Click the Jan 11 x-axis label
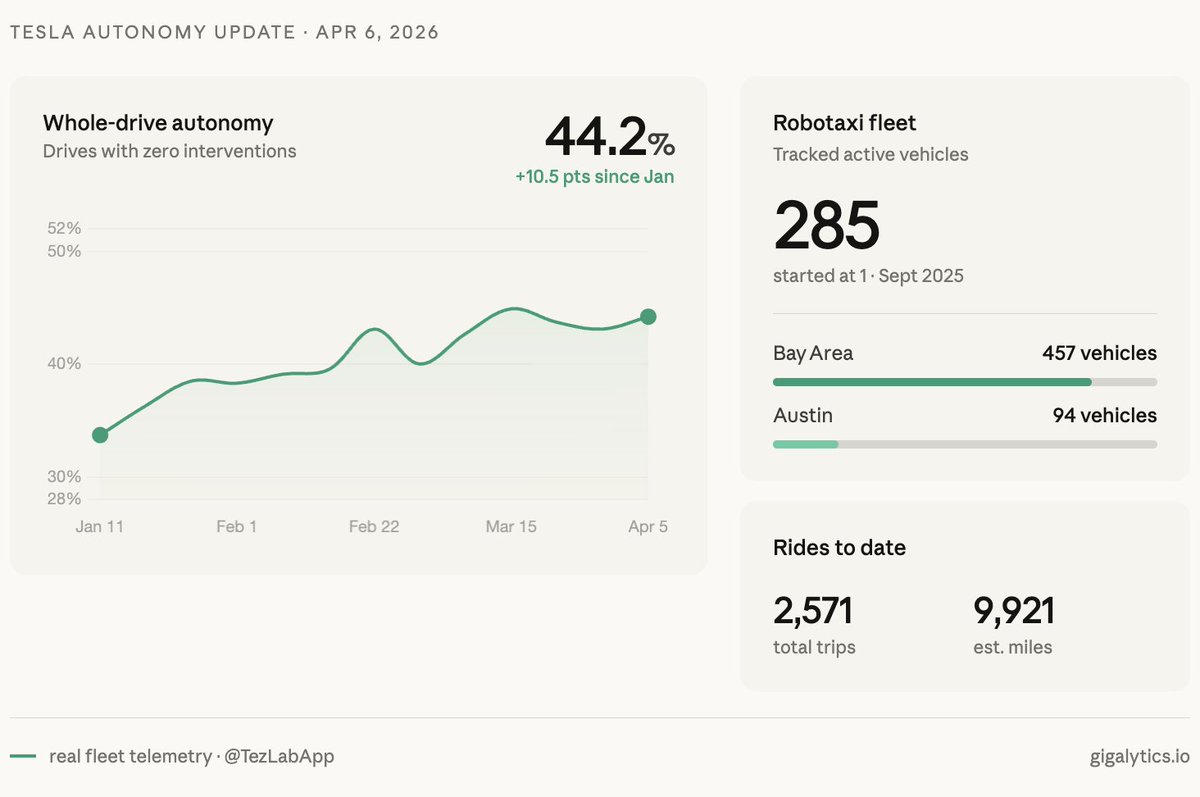This screenshot has height=797, width=1200. 100,526
